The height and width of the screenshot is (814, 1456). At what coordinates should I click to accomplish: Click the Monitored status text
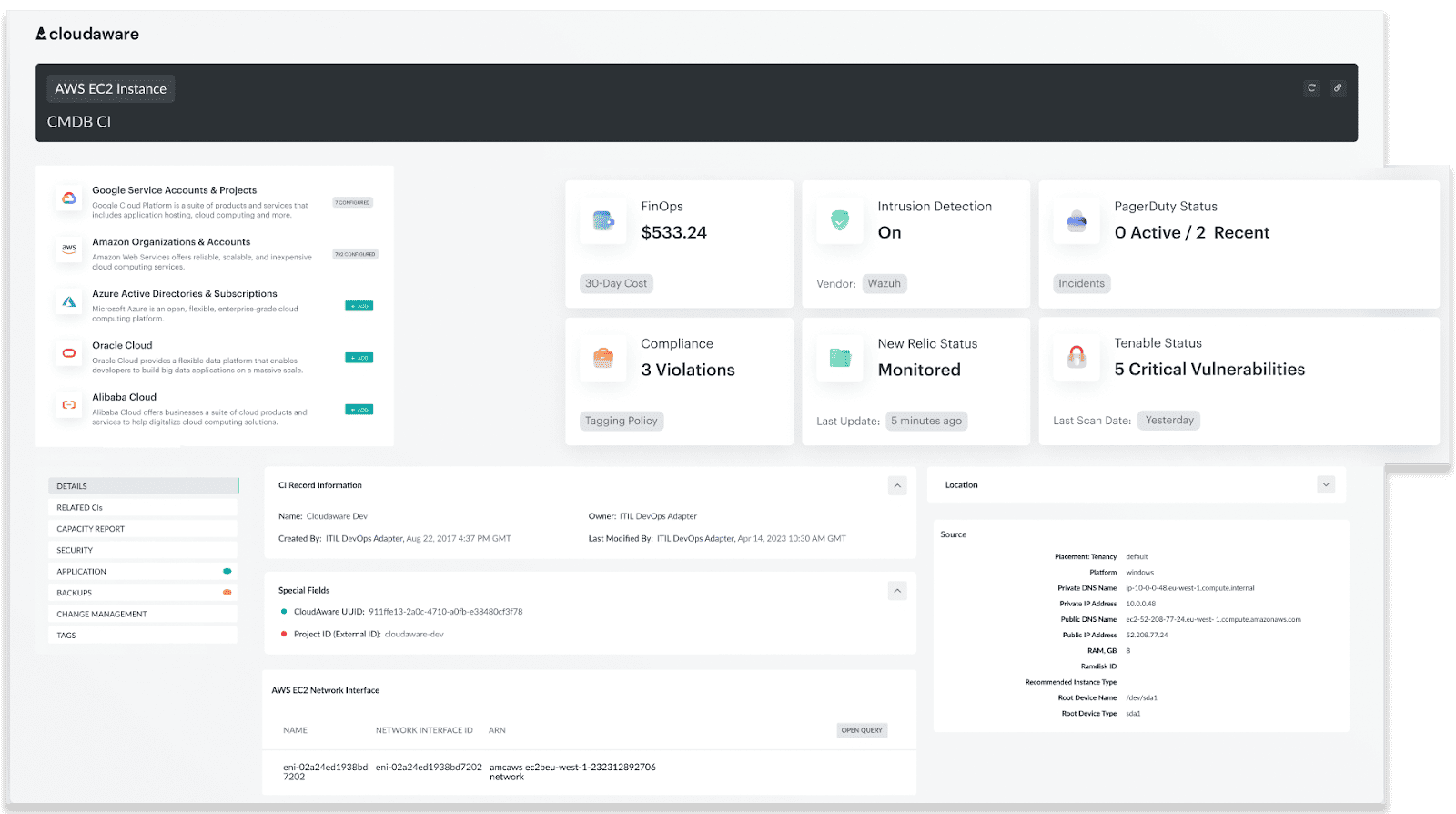tap(919, 370)
